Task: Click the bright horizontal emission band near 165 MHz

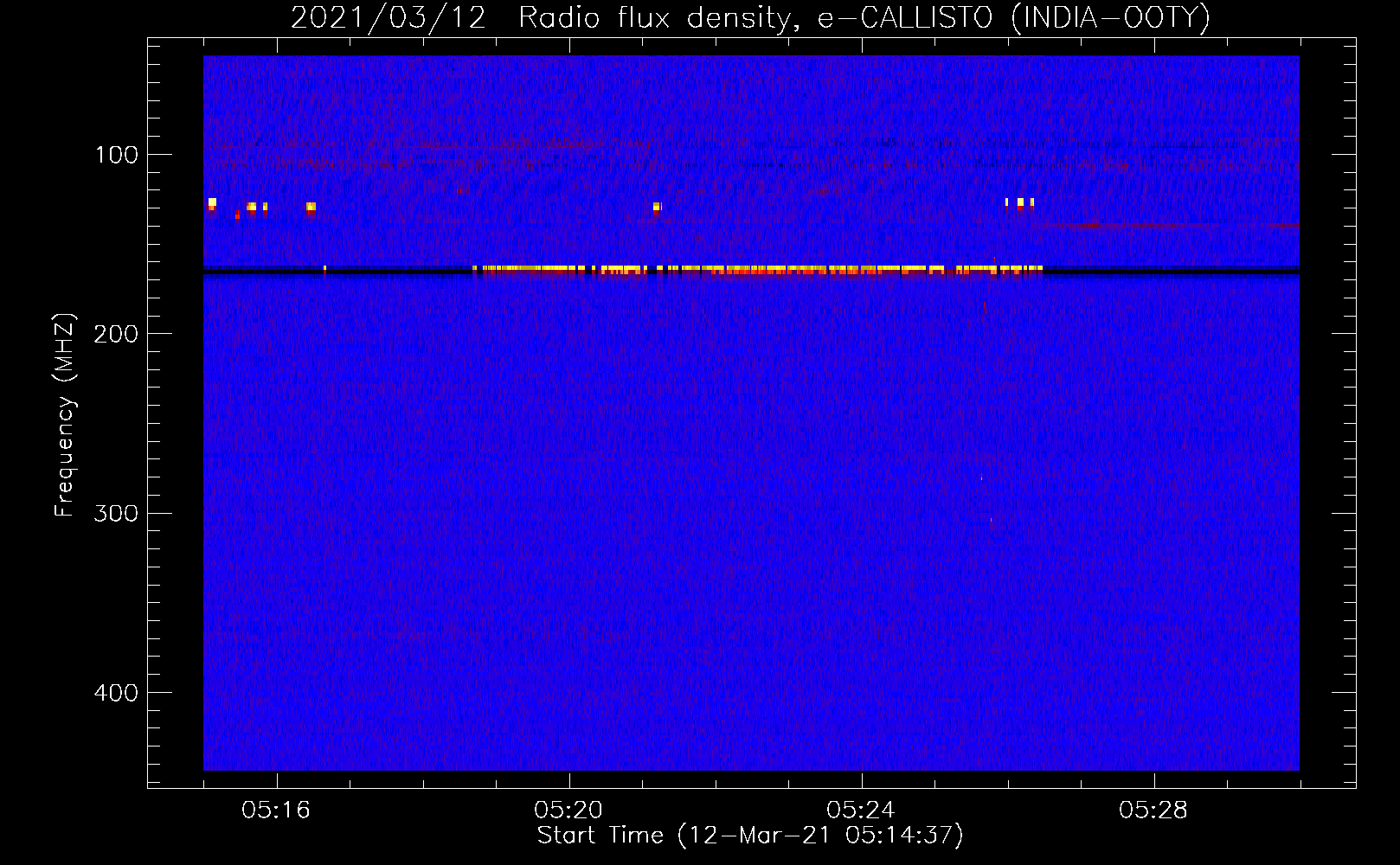Action: 758,271
